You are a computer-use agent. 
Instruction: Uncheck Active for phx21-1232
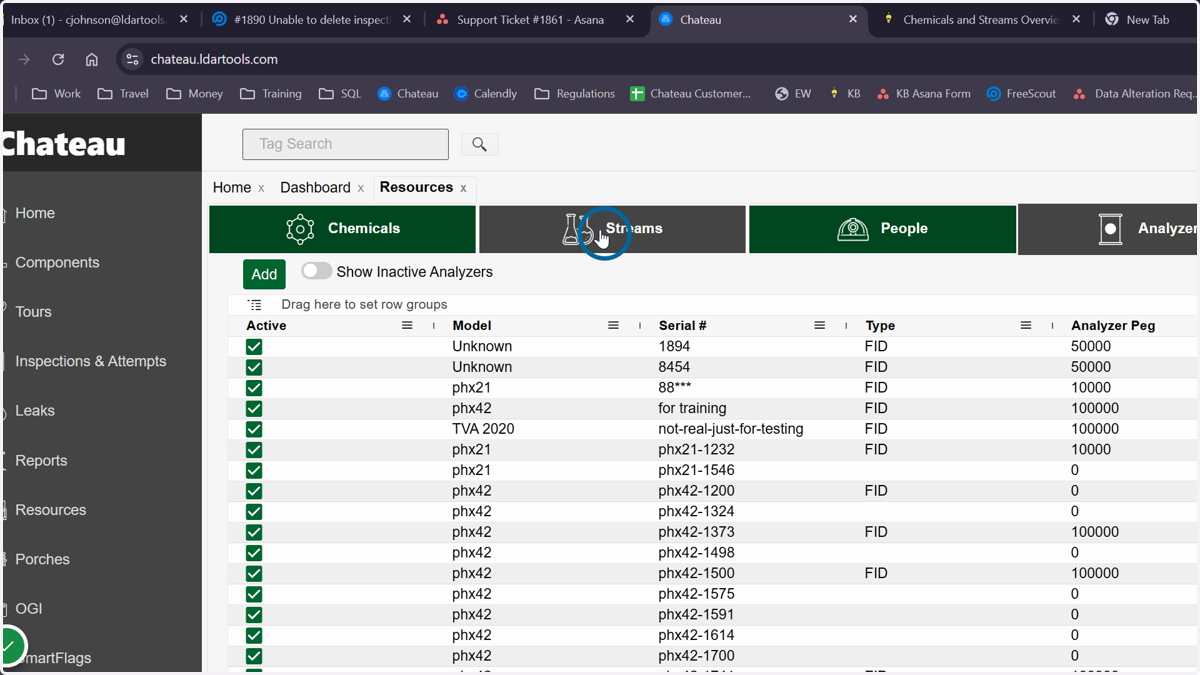point(254,450)
